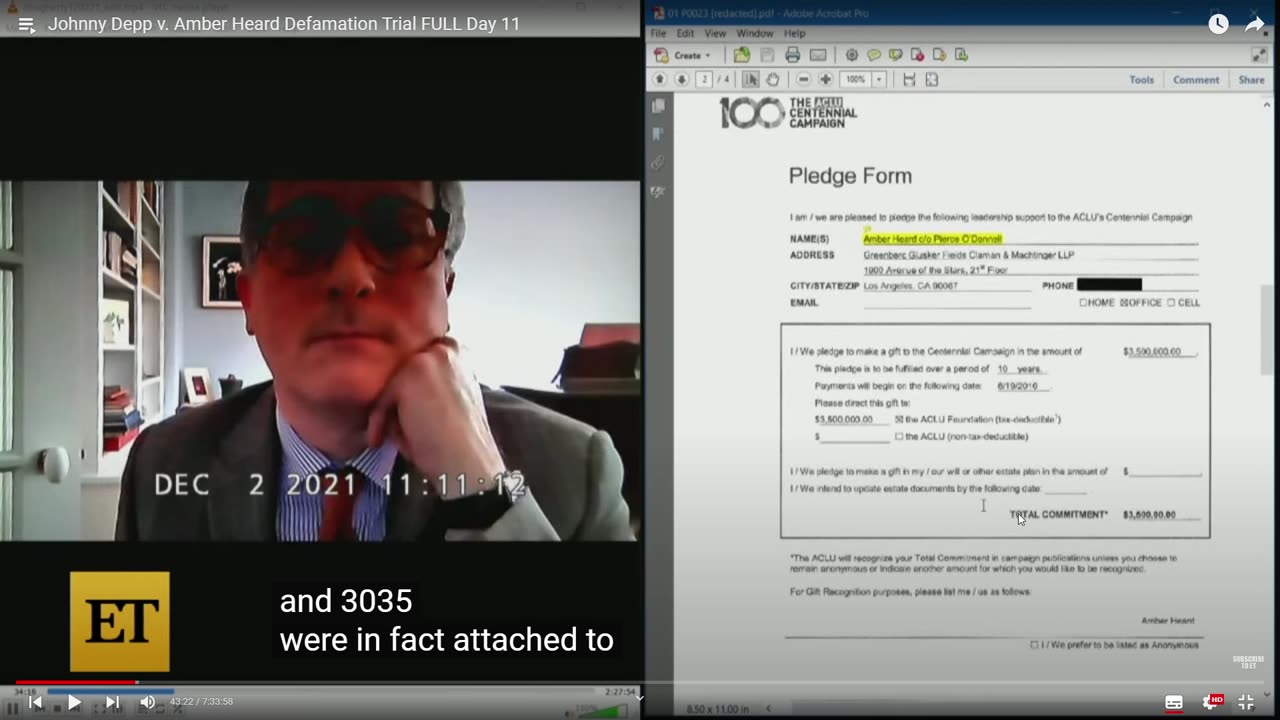Select the text selection cursor tool
Viewport: 1280px width, 720px height.
click(x=751, y=79)
